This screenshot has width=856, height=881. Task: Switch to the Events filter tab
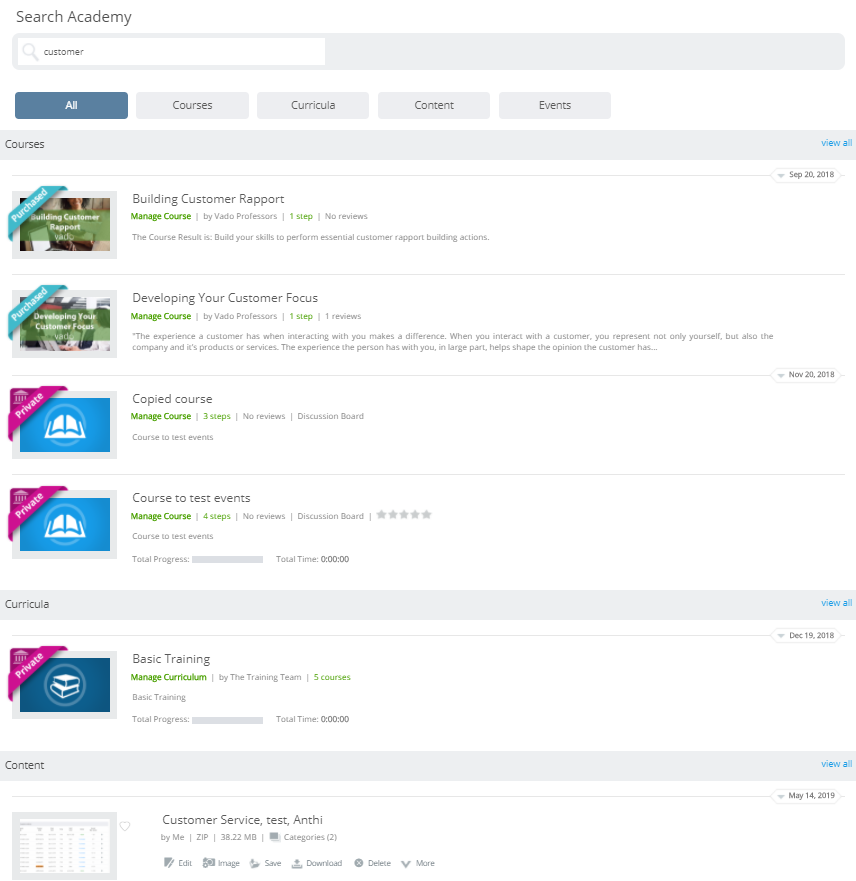pyautogui.click(x=554, y=105)
